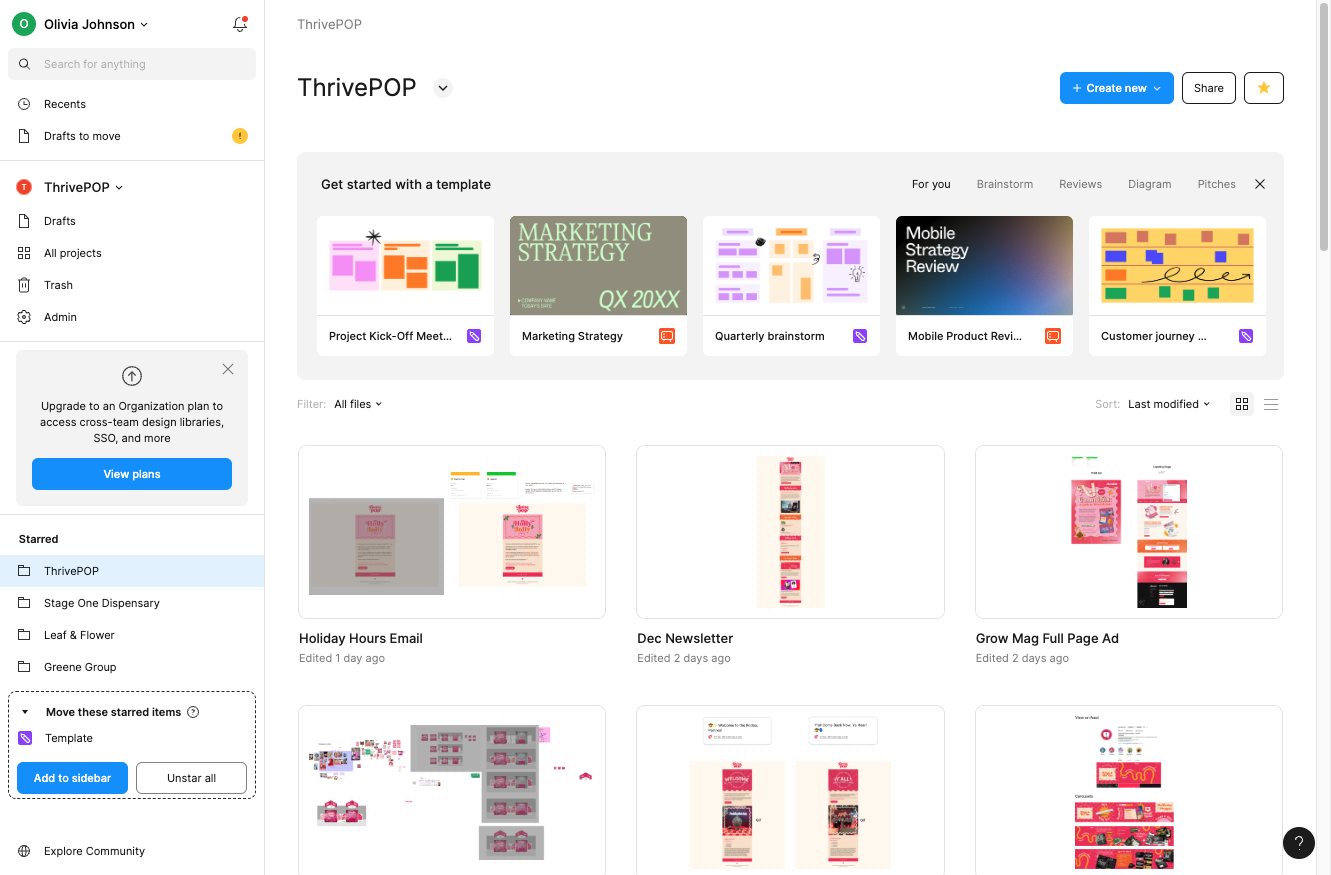Click the Greene Group folder icon
This screenshot has height=875, width=1331.
(25, 667)
